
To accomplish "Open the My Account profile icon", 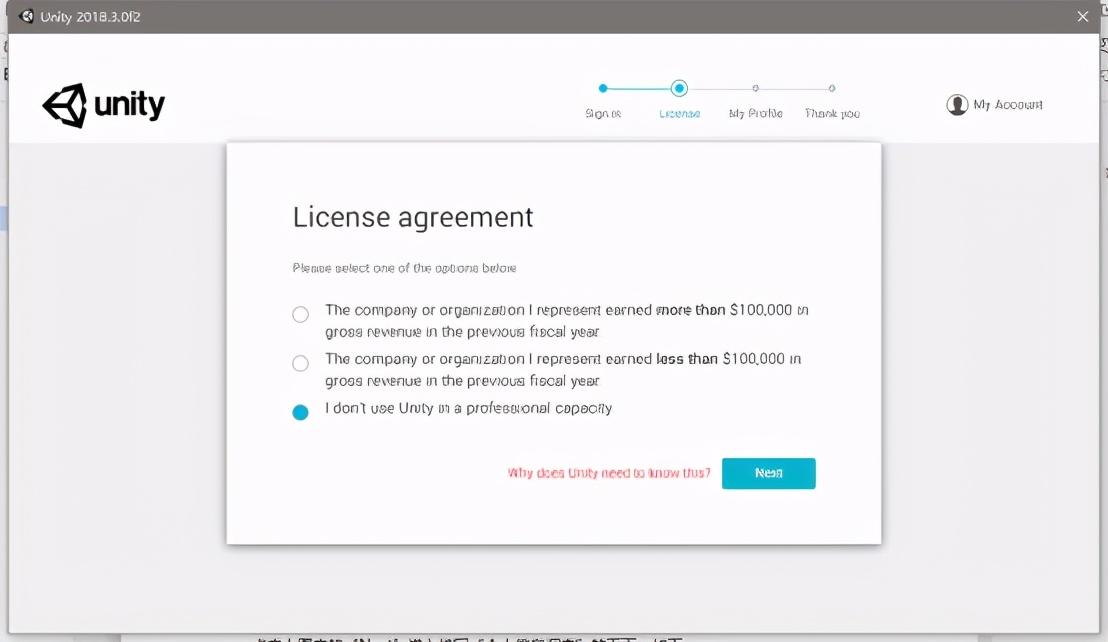I will point(957,105).
